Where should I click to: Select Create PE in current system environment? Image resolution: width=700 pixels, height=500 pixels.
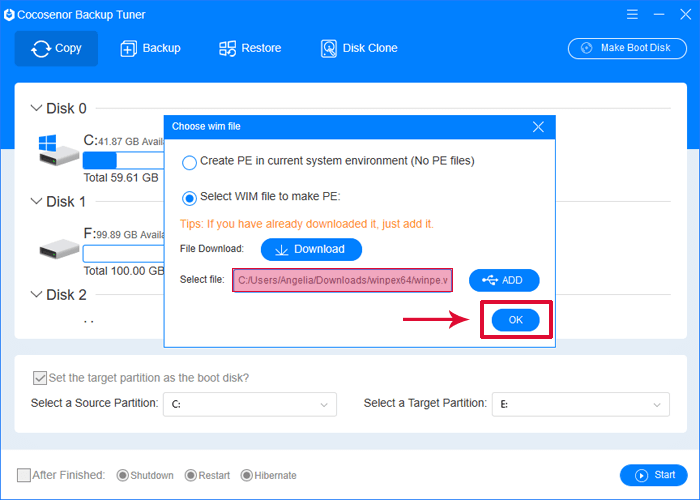pos(189,162)
